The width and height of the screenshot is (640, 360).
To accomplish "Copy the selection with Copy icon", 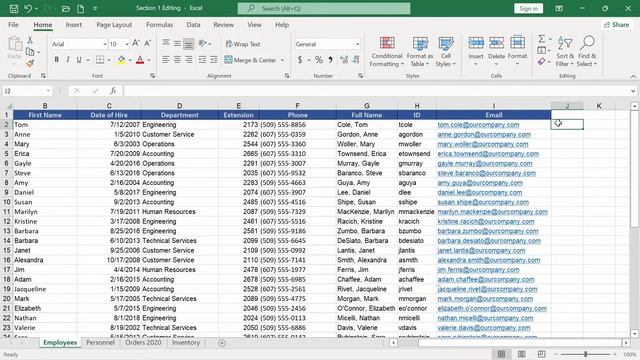I will 30,52.
